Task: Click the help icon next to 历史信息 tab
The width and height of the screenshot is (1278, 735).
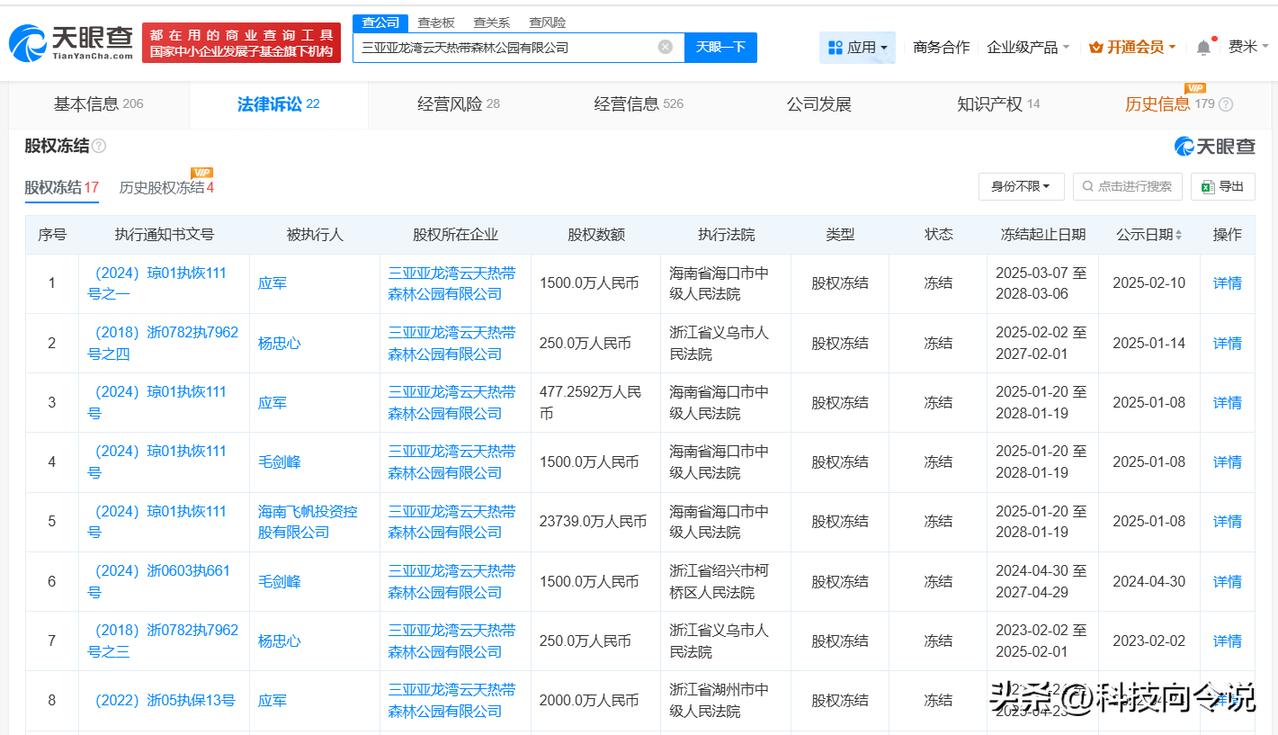Action: point(1226,104)
